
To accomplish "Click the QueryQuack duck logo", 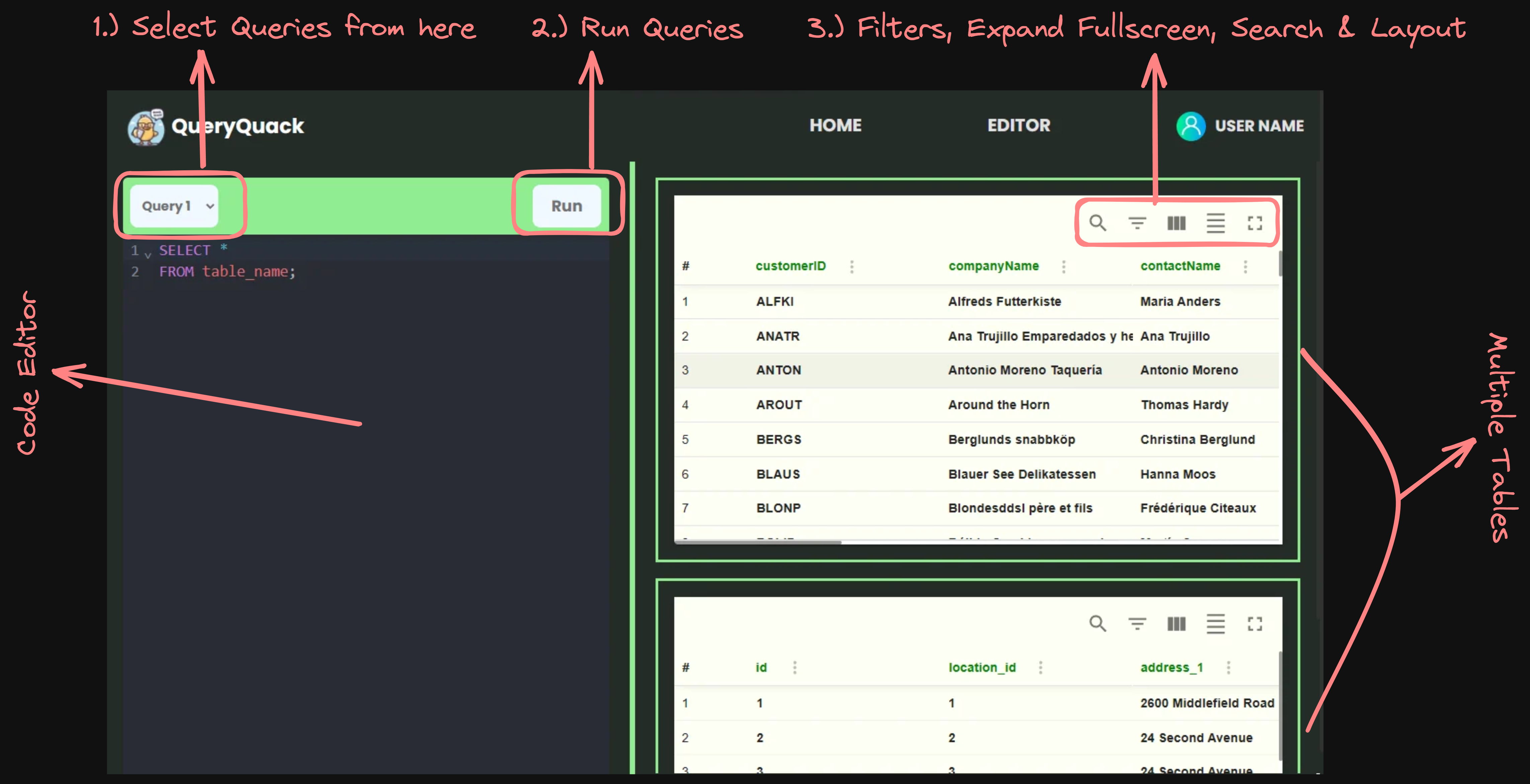I will pyautogui.click(x=146, y=127).
